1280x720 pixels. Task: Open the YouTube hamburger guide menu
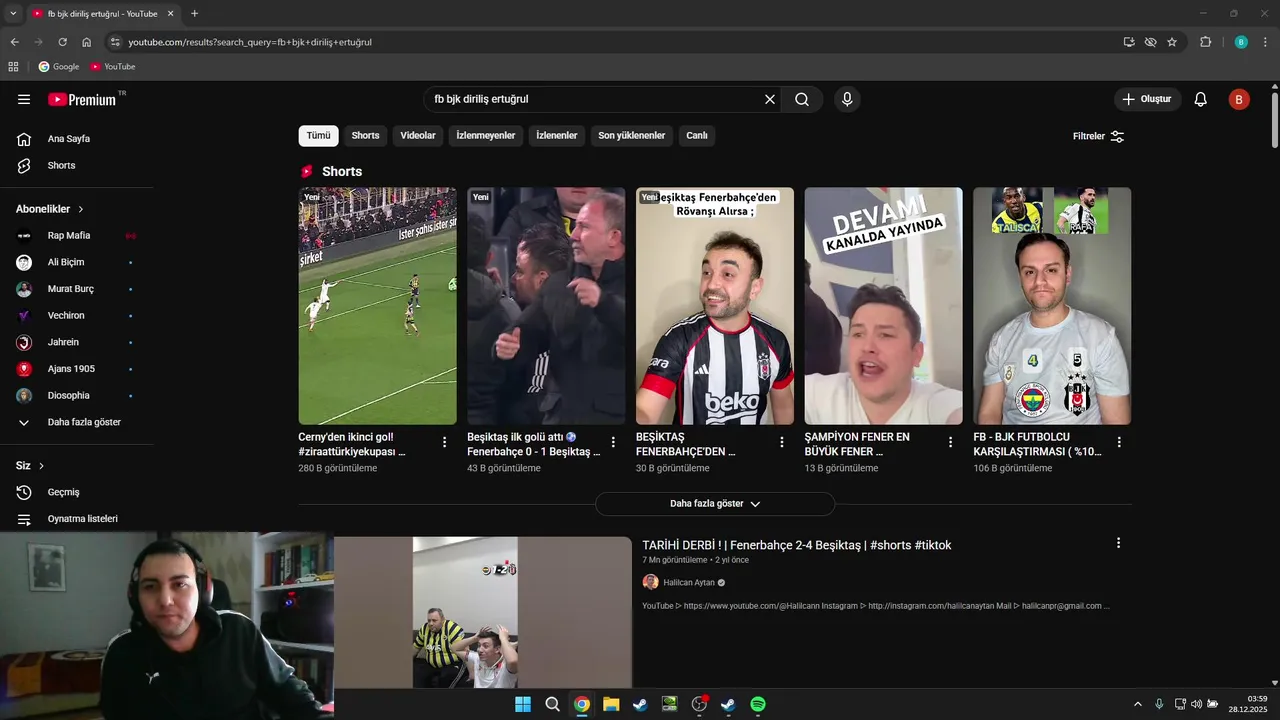click(24, 99)
